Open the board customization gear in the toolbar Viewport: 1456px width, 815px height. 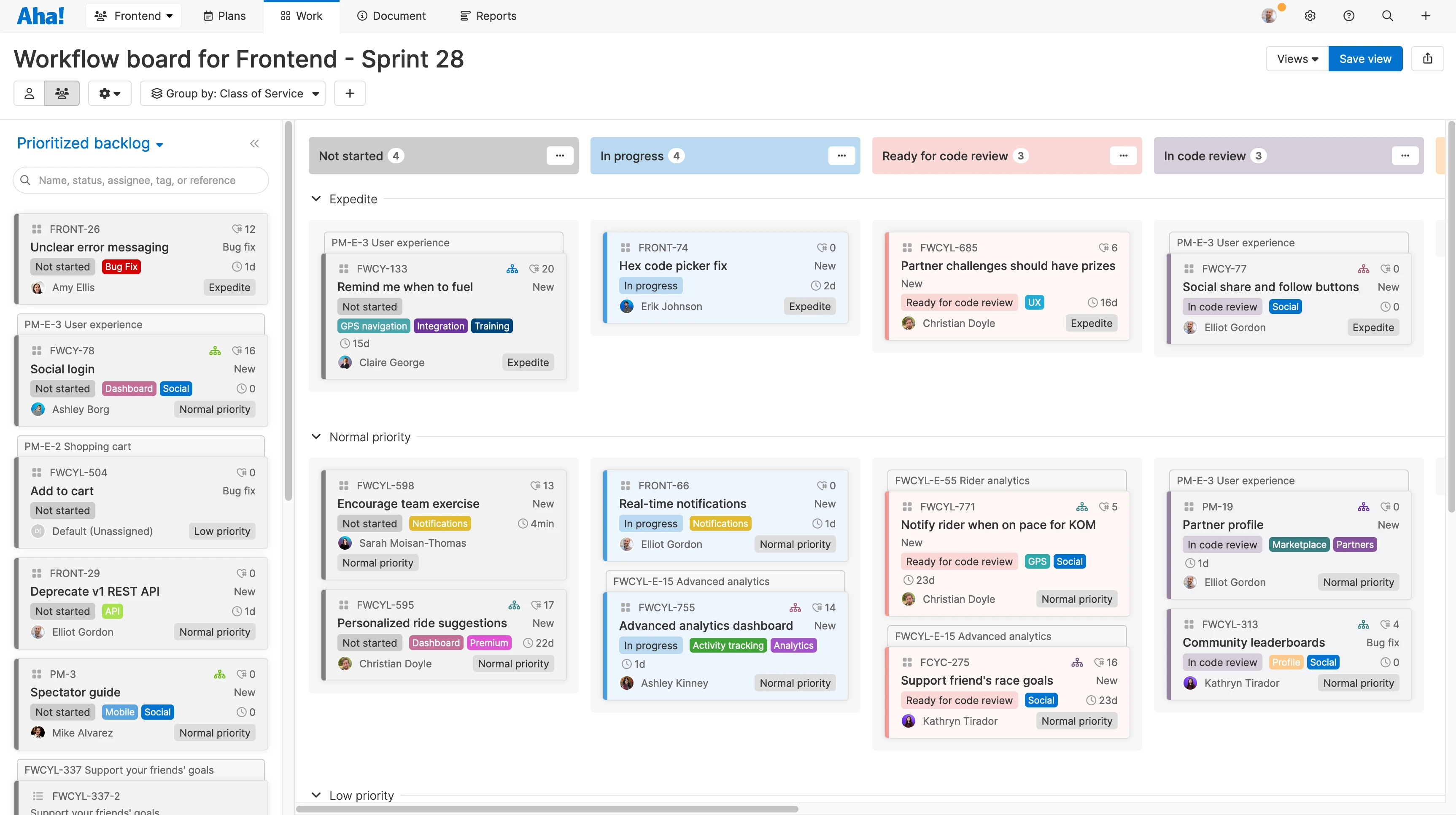109,93
